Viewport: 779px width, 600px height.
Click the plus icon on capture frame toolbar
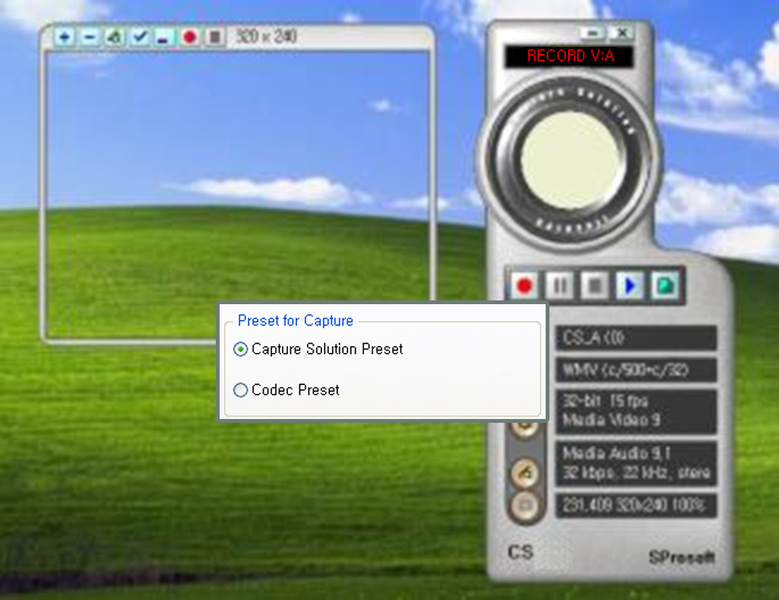(x=65, y=37)
